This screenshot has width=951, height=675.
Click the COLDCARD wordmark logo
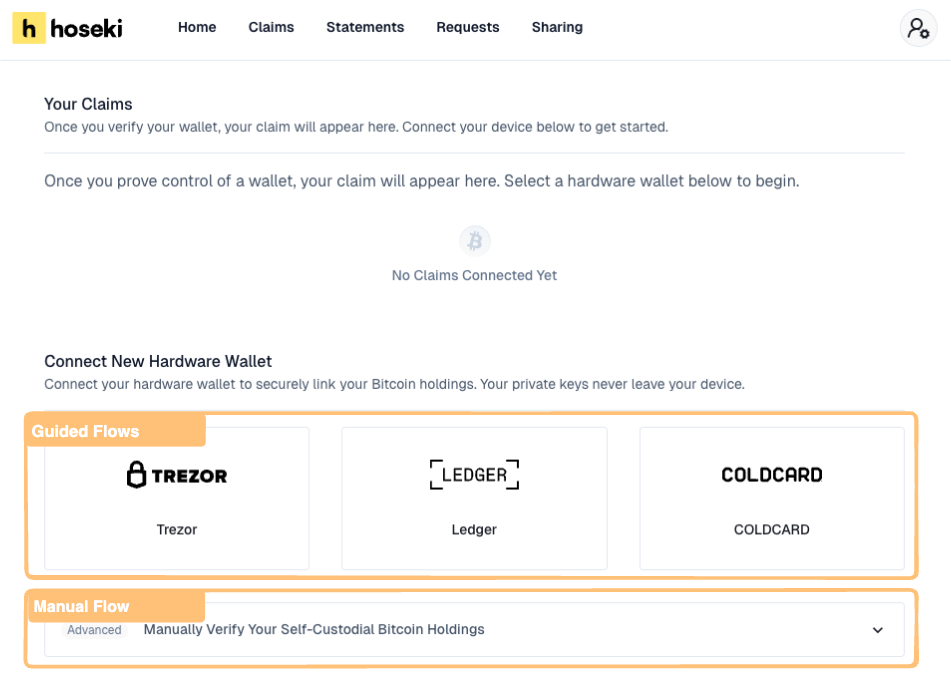pyautogui.click(x=771, y=475)
